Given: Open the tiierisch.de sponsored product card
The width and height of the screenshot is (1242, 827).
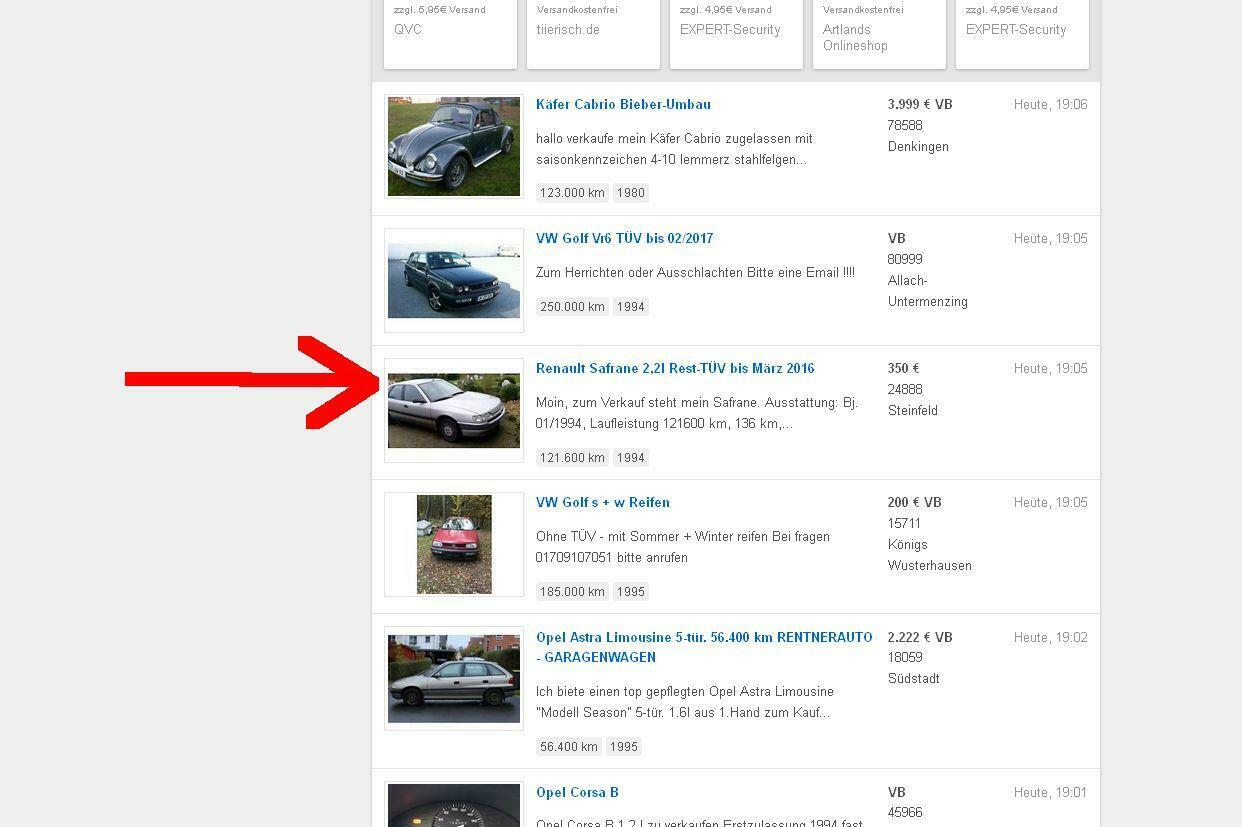Looking at the screenshot, I should click(593, 33).
